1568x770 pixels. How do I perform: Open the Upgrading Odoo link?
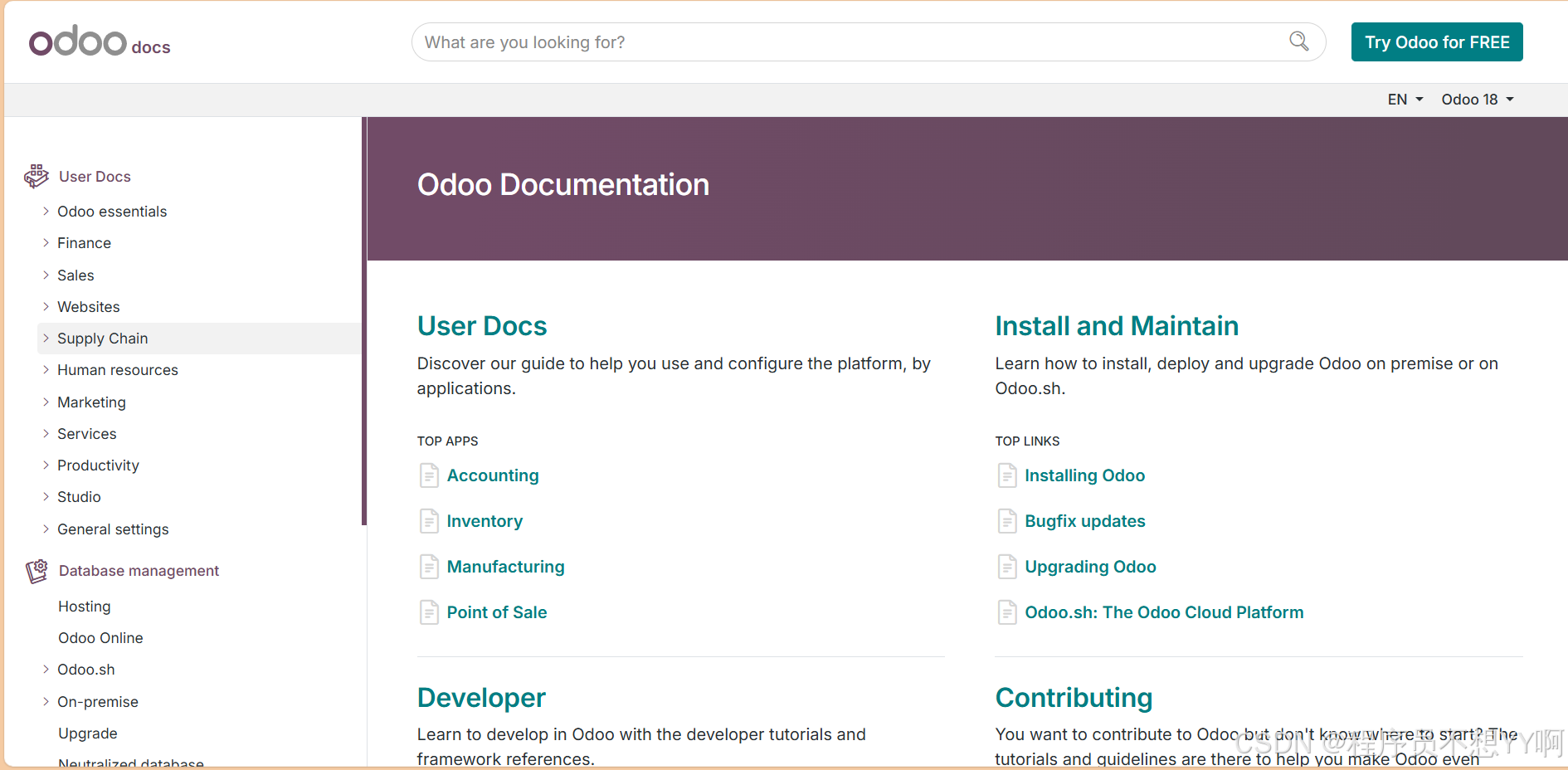point(1090,567)
